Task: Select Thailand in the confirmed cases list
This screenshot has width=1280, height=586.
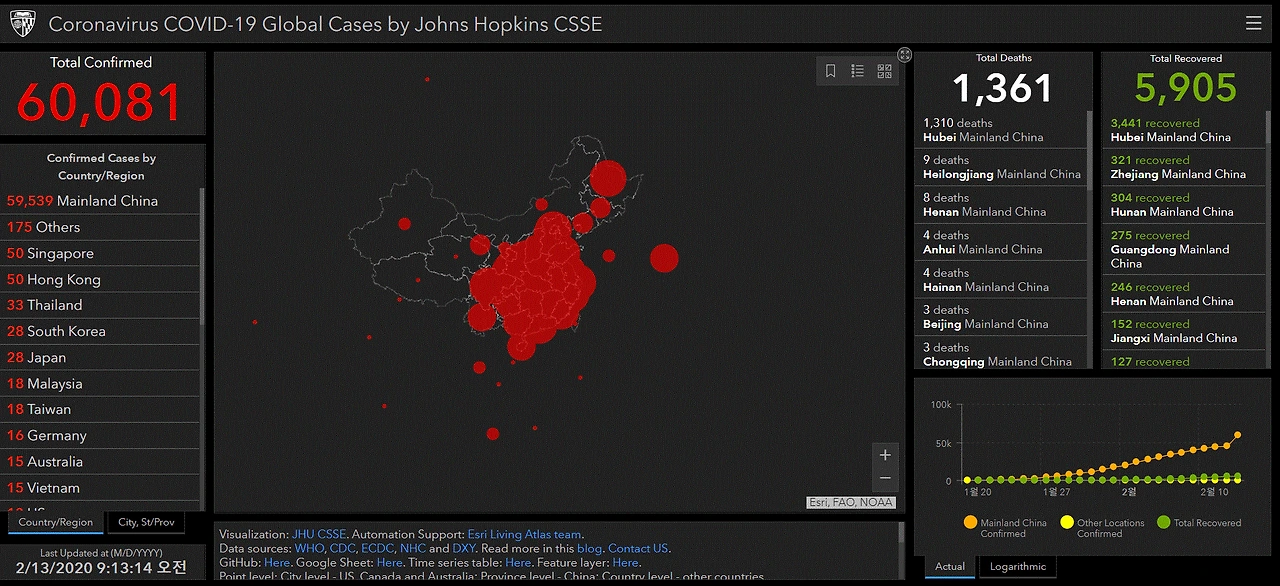Action: click(x=100, y=305)
